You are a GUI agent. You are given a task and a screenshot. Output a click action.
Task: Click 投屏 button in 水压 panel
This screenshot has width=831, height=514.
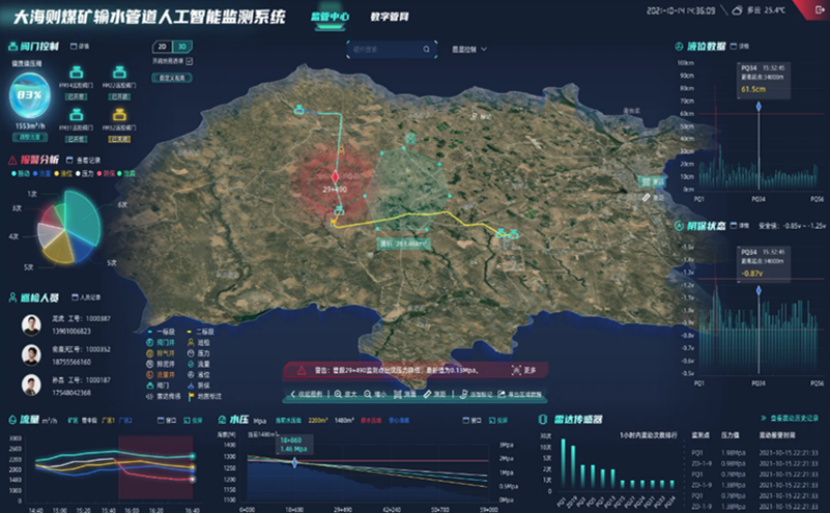(498, 420)
